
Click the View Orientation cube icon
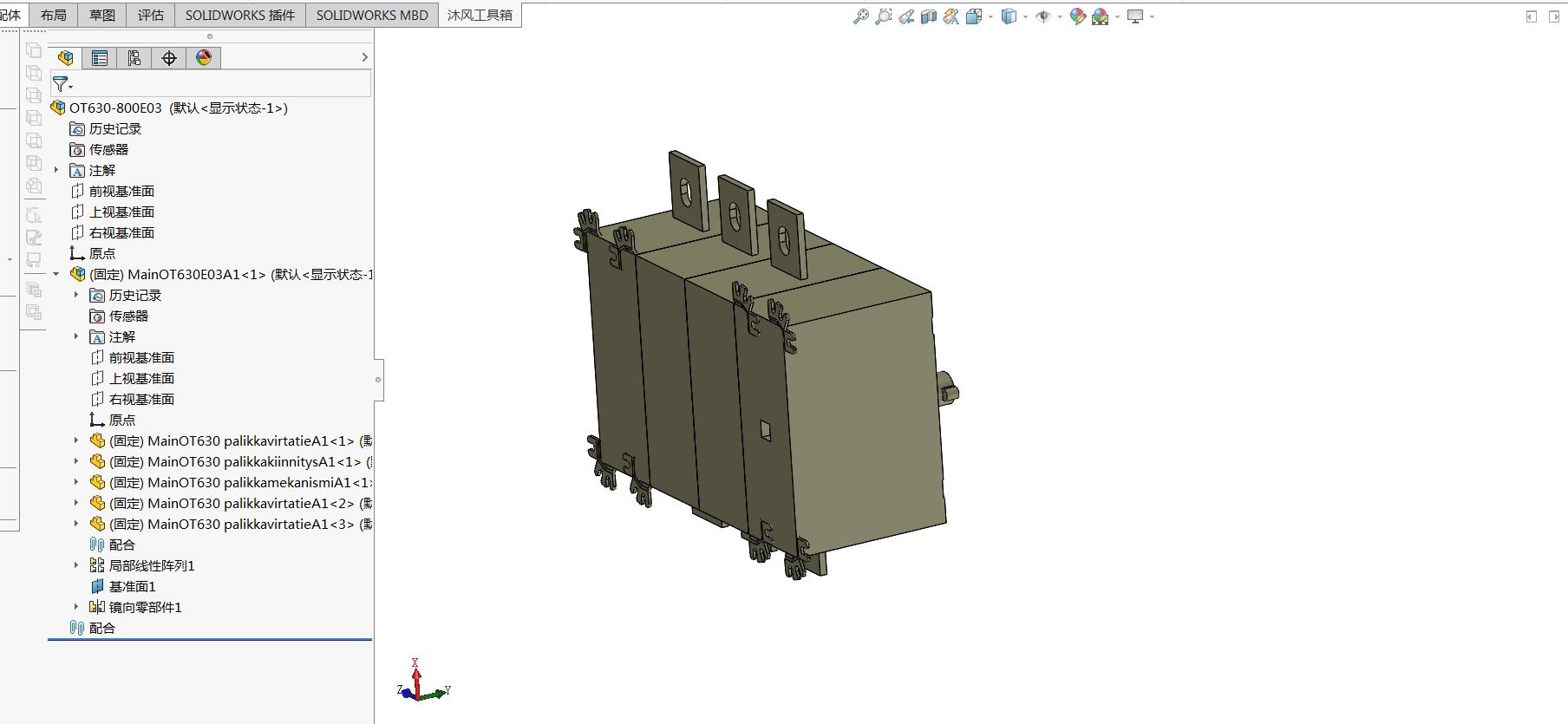973,16
